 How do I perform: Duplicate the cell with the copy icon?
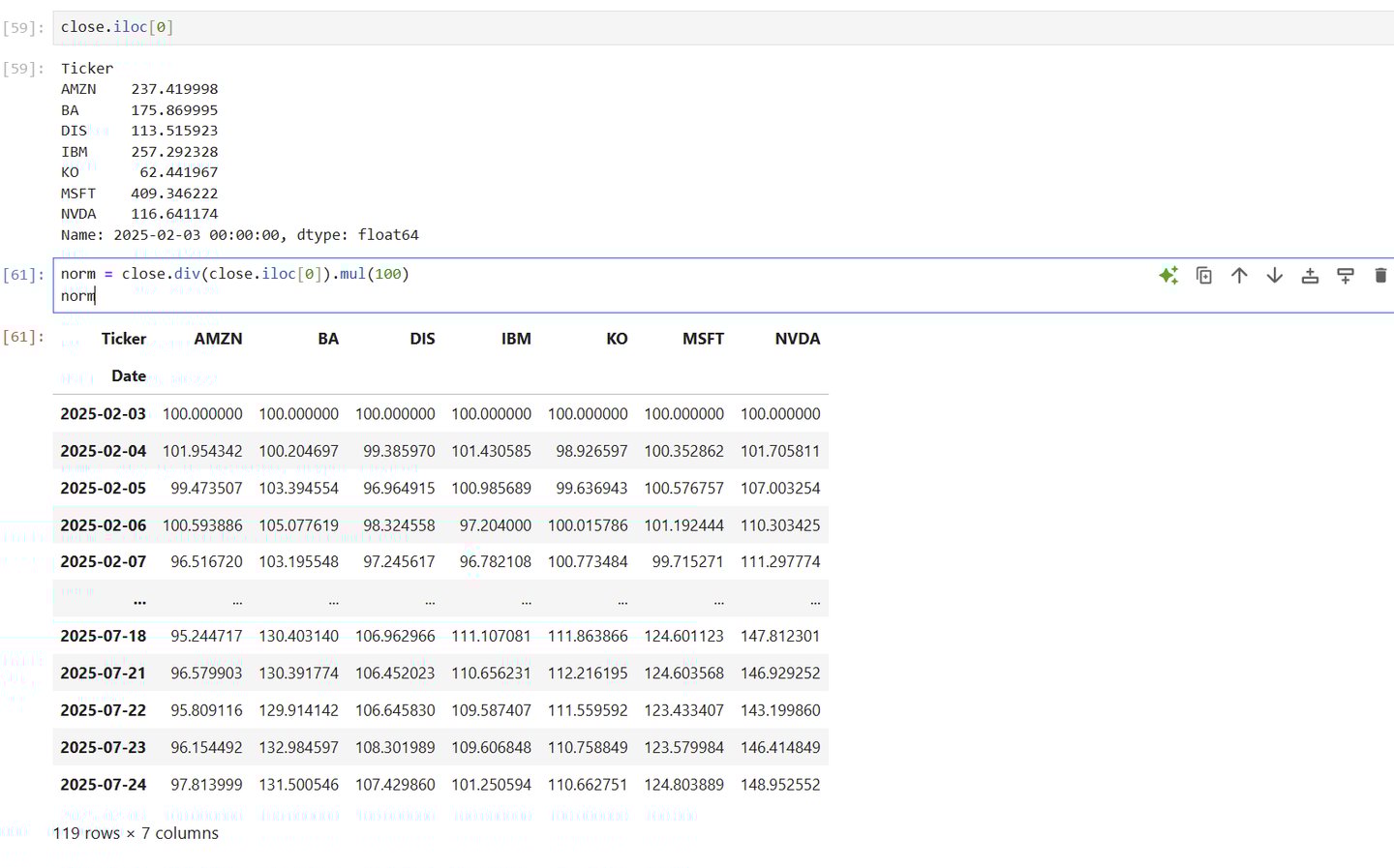pyautogui.click(x=1204, y=276)
